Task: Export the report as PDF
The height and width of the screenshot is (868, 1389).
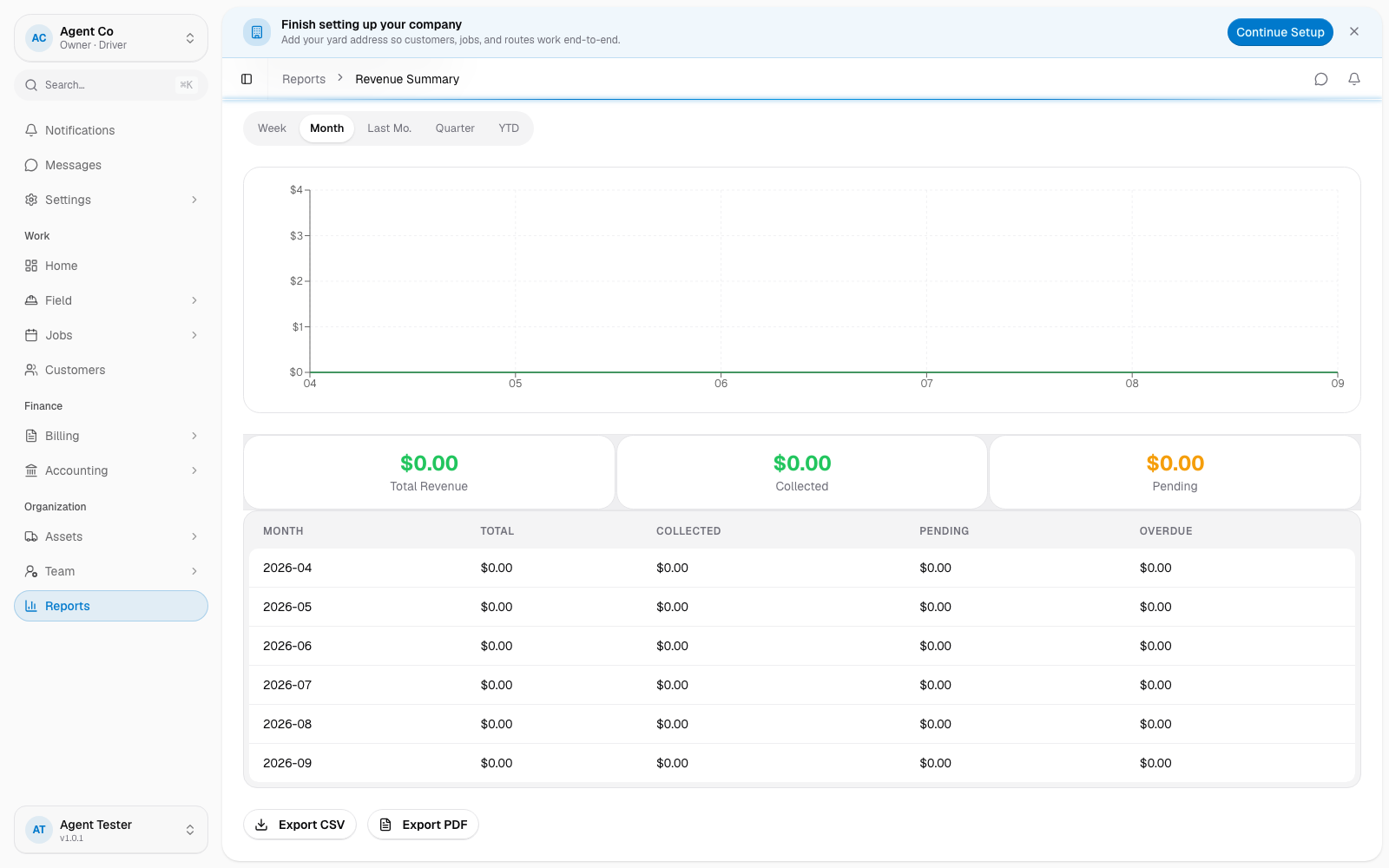Action: click(423, 825)
